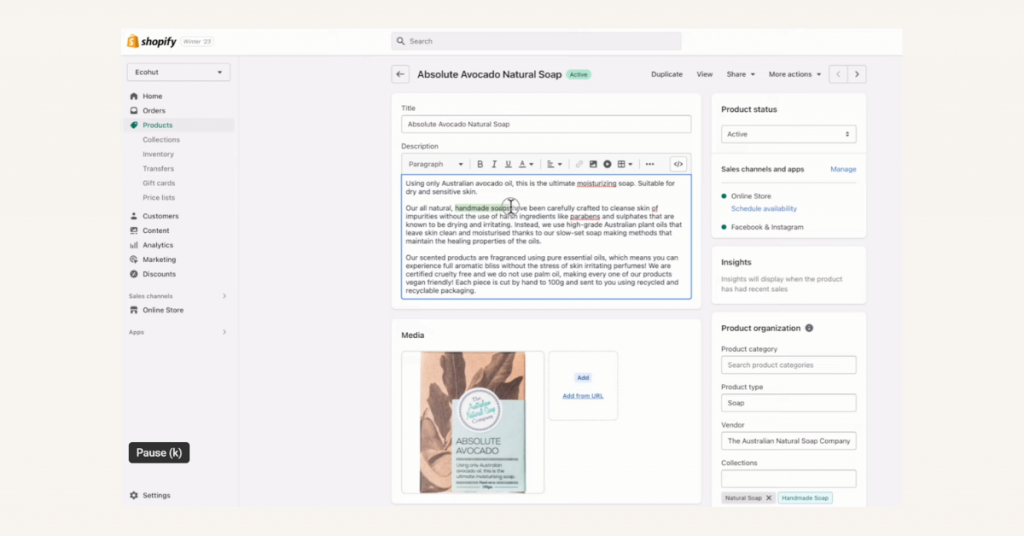Screen dimensions: 1024x536
Task: Toggle underline formatting in the description toolbar
Action: tap(508, 165)
